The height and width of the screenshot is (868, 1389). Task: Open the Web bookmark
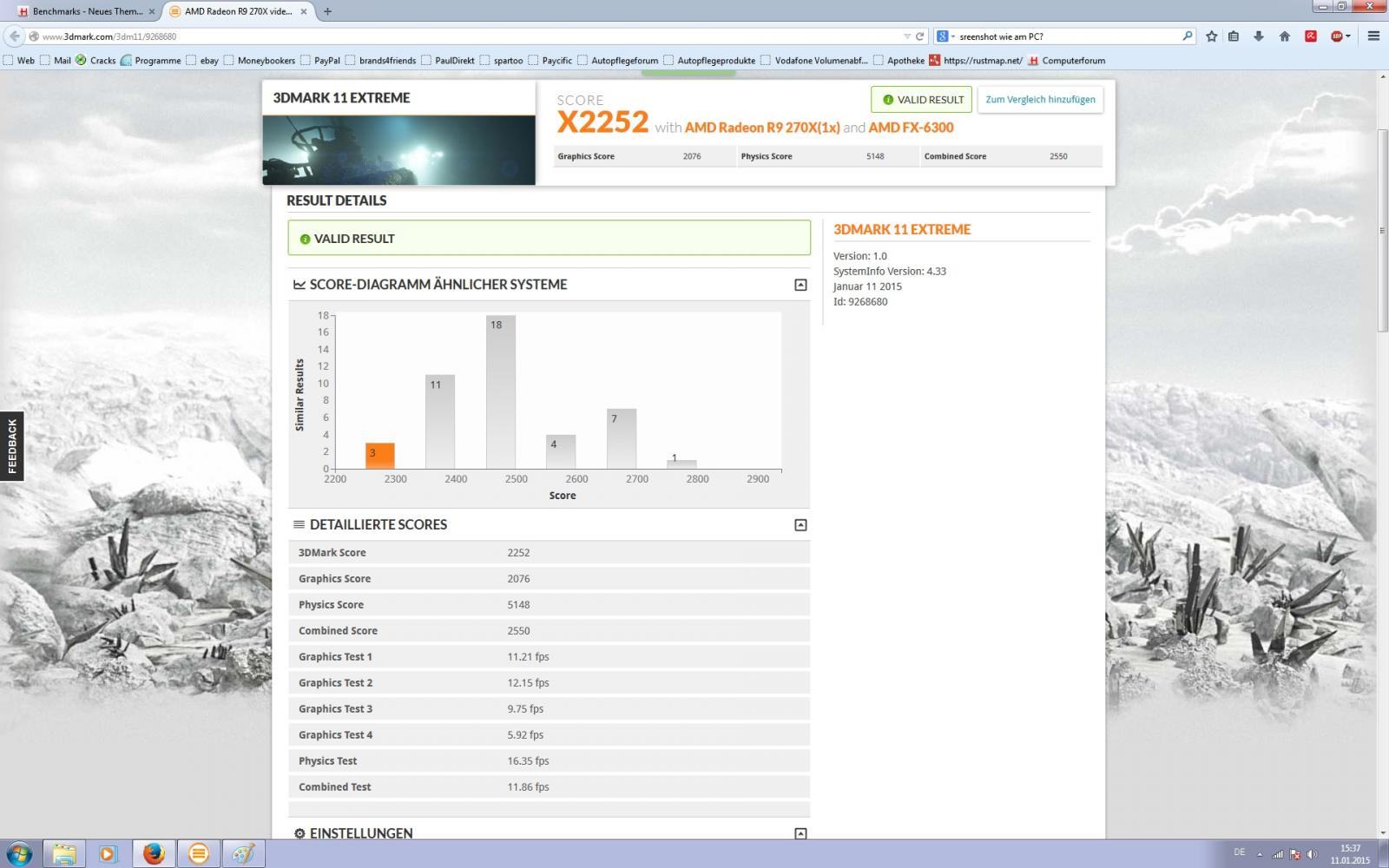[x=19, y=61]
